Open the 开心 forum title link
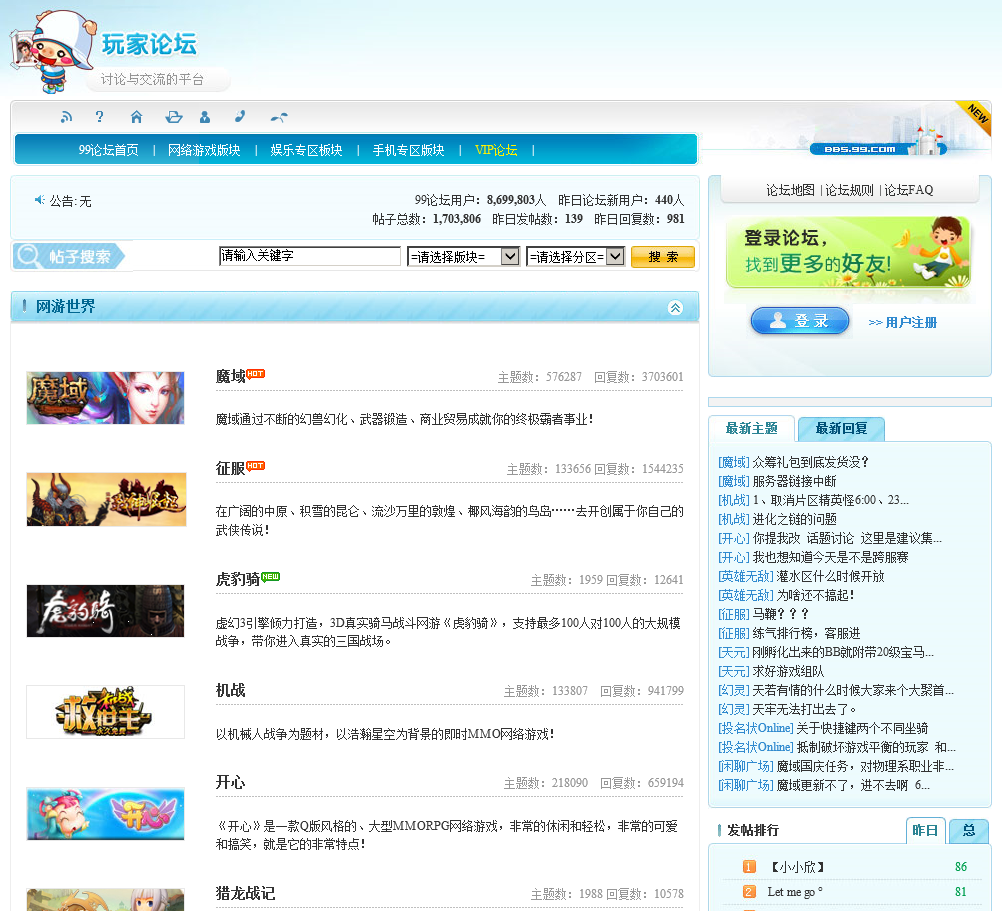1002x911 pixels. point(230,783)
